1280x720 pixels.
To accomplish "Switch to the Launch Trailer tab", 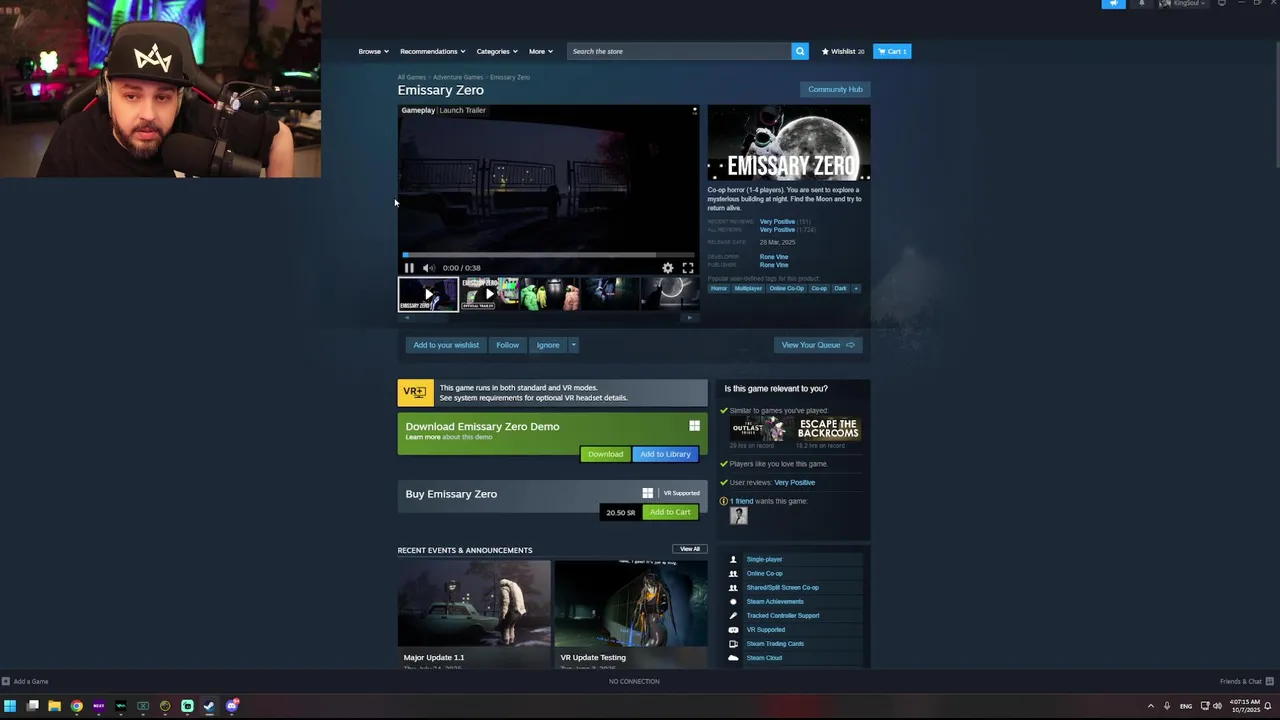I will 463,110.
